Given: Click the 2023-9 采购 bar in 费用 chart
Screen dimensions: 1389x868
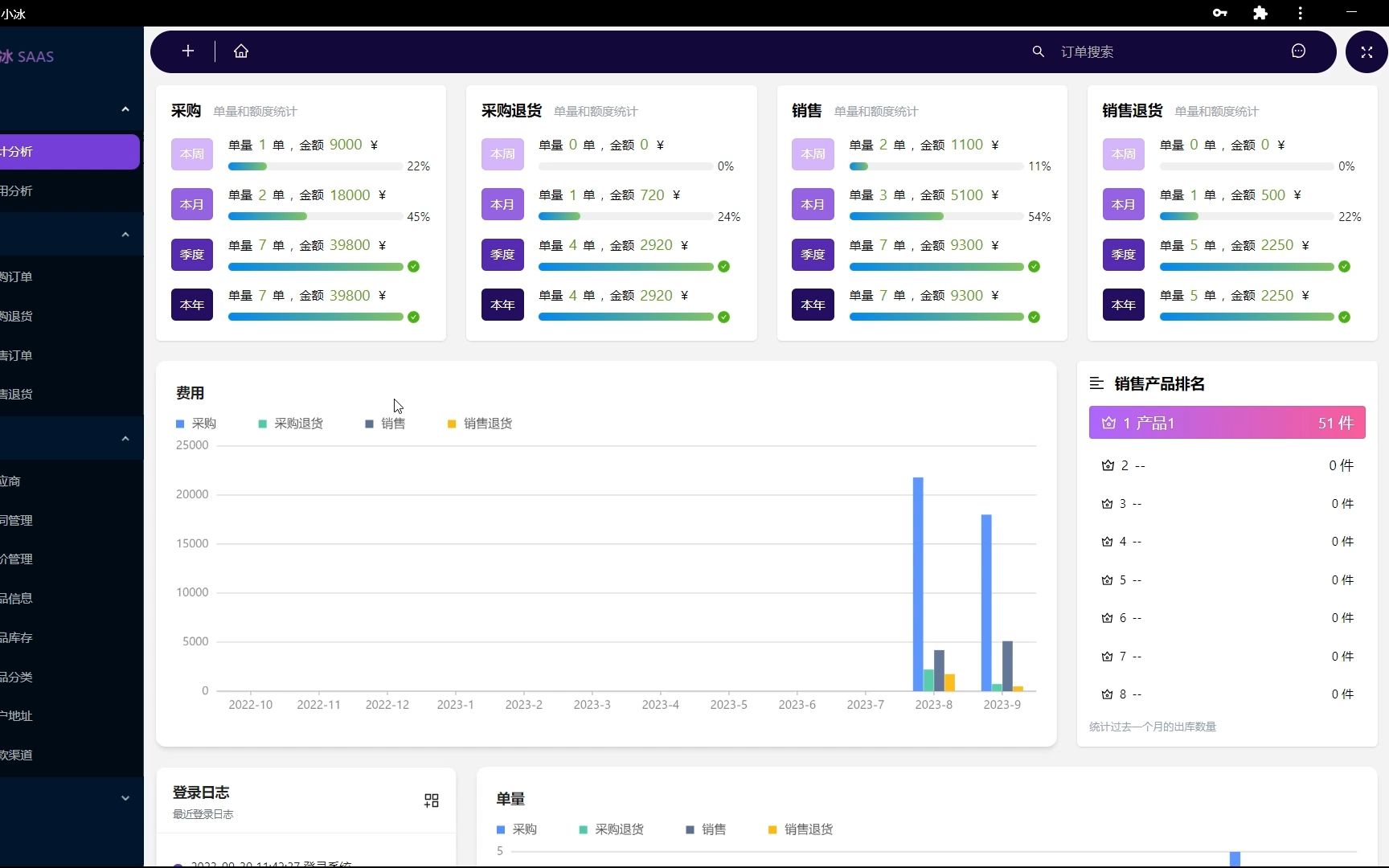Looking at the screenshot, I should click(x=986, y=603).
